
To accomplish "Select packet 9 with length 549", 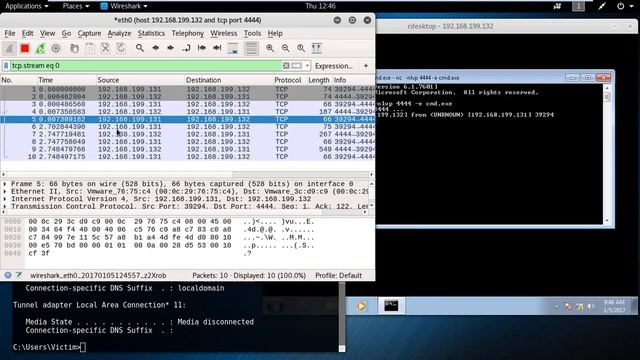I will 187,149.
